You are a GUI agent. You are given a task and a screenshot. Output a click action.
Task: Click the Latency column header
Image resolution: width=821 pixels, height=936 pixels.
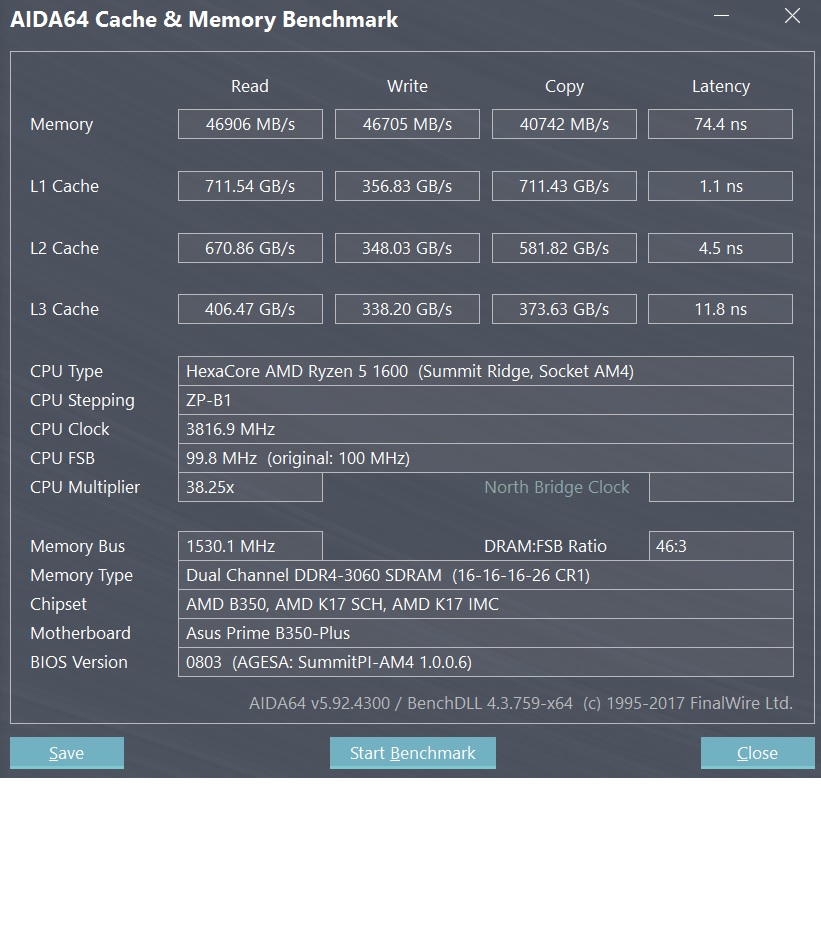(721, 87)
